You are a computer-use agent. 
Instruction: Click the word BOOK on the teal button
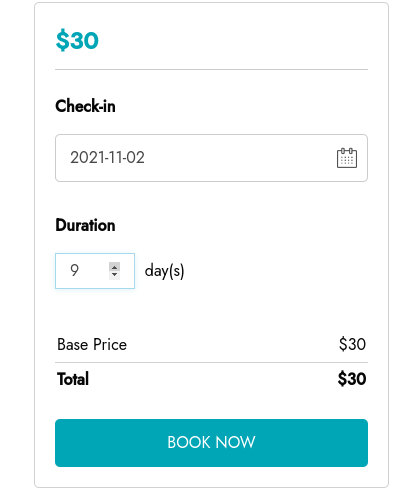189,442
